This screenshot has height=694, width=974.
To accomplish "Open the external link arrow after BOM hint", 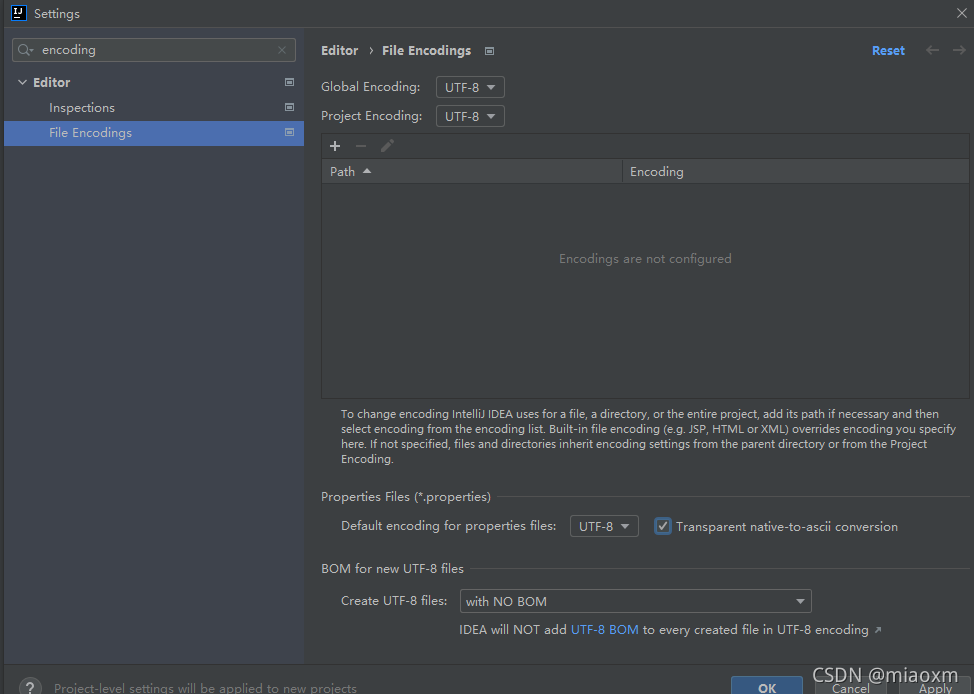I will [878, 630].
